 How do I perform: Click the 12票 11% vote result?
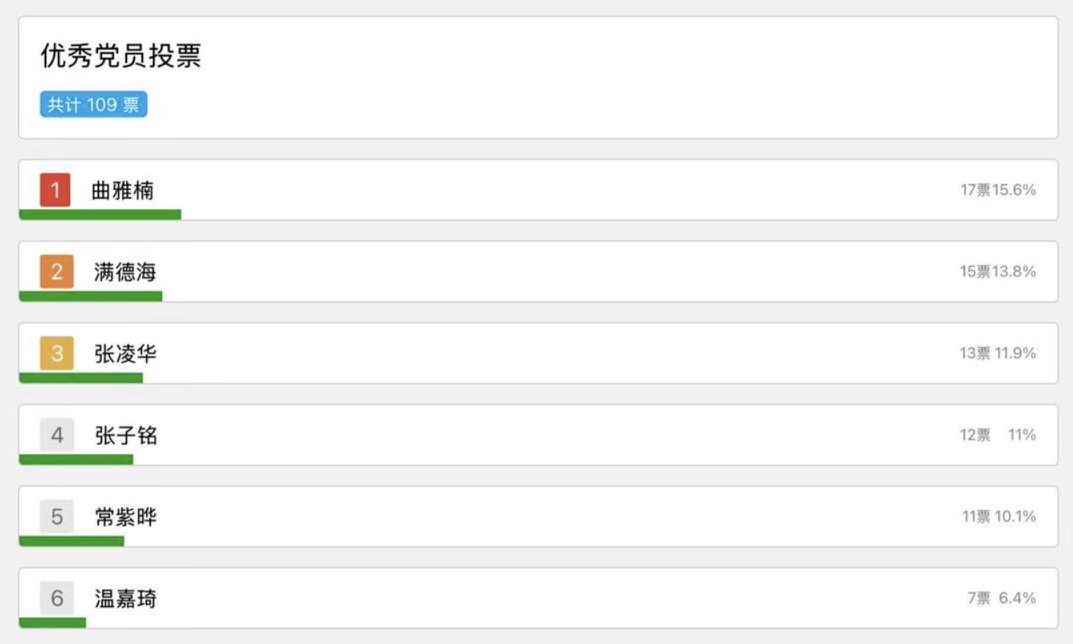point(998,435)
